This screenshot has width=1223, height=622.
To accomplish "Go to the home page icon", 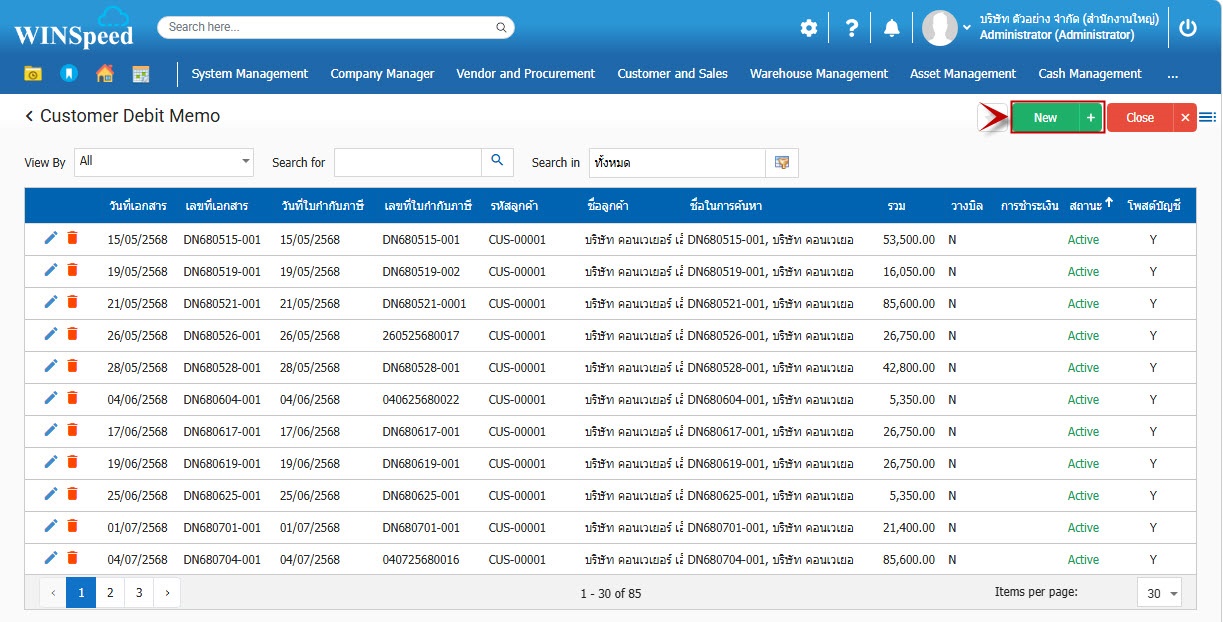I will tap(104, 74).
